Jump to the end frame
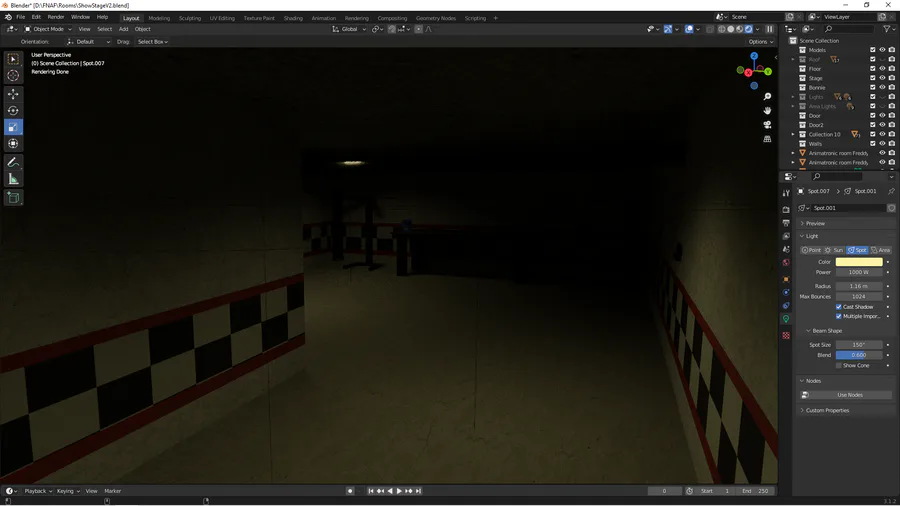Screen dimensions: 900x506 coord(418,491)
